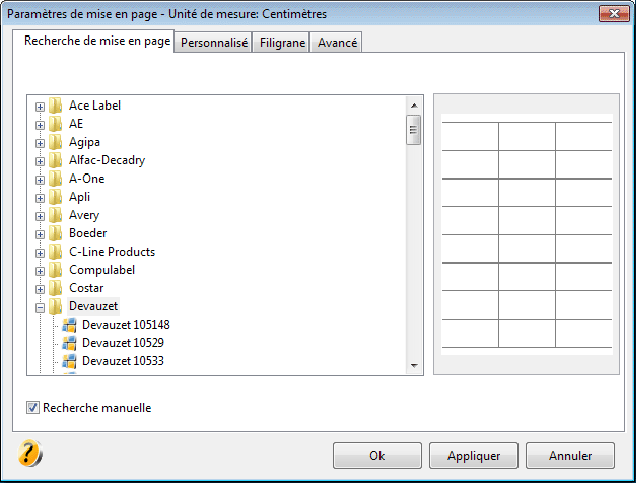The image size is (636, 483).
Task: Expand the Compulabel tree node
Action: (x=40, y=271)
